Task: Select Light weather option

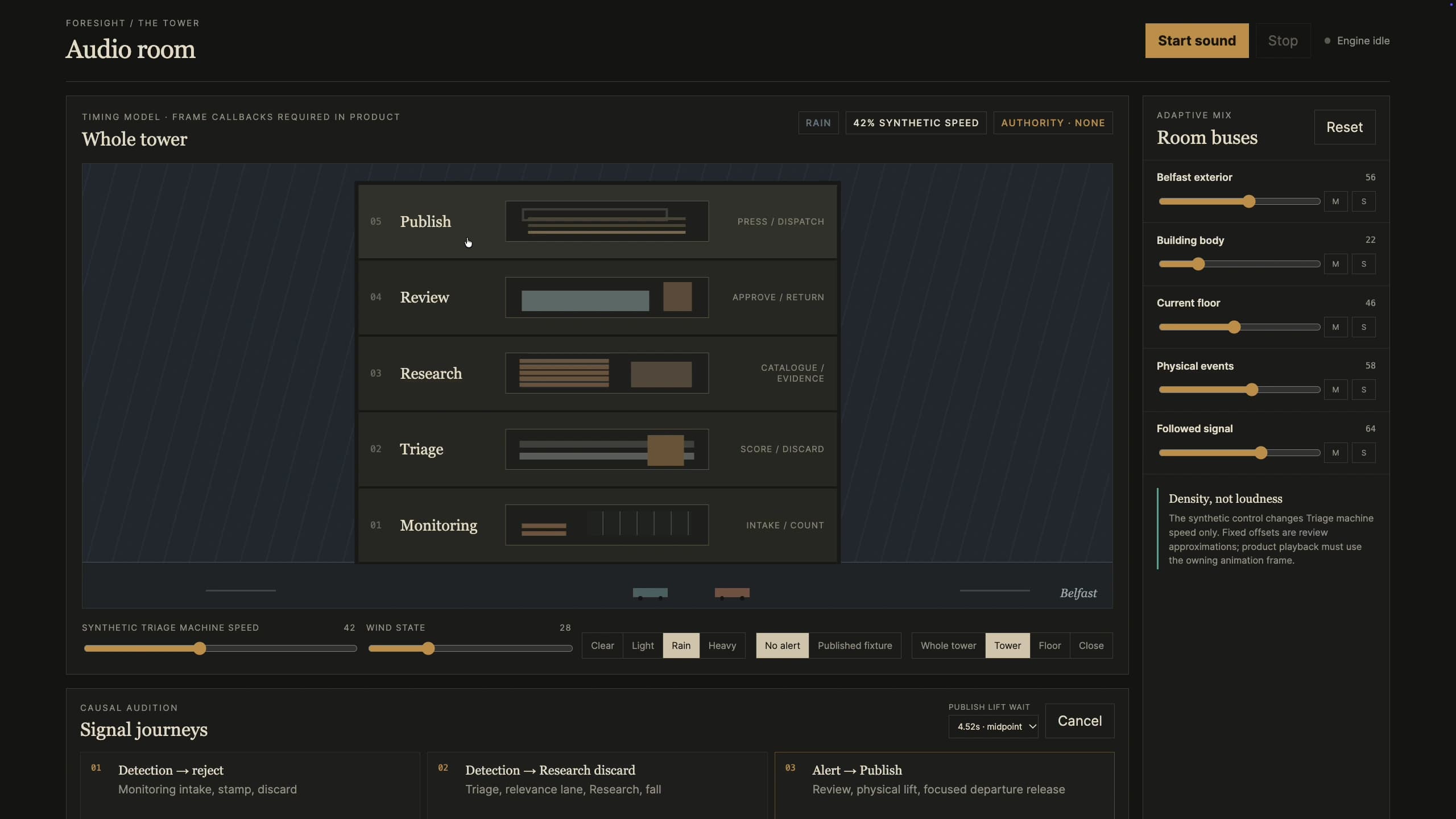Action: click(643, 646)
